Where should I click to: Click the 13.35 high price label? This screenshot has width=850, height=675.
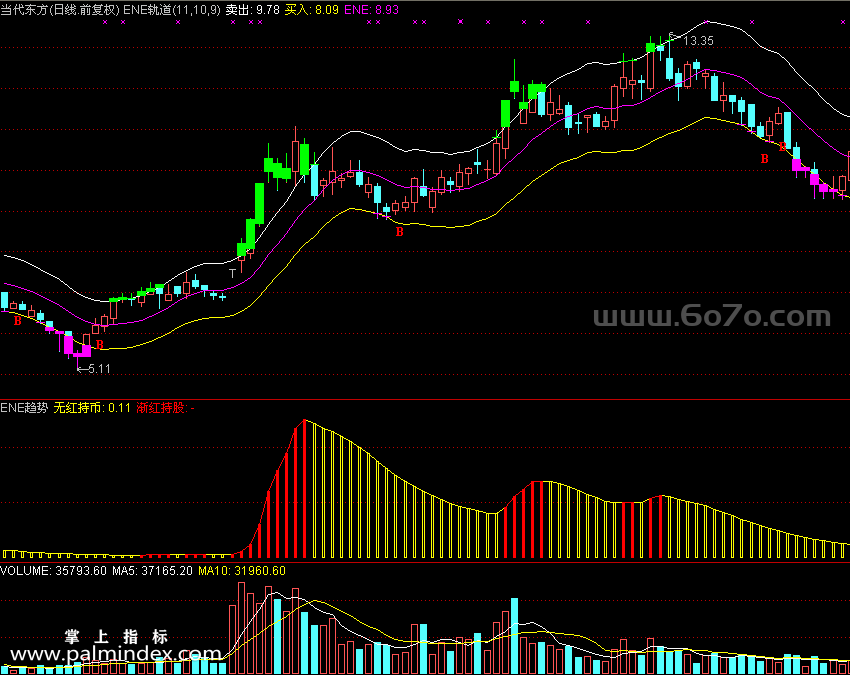tap(698, 41)
